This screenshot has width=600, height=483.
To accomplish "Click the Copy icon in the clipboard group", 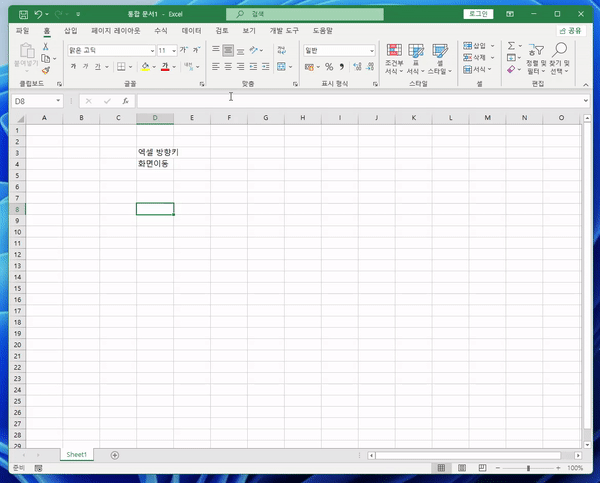I will 46,59.
